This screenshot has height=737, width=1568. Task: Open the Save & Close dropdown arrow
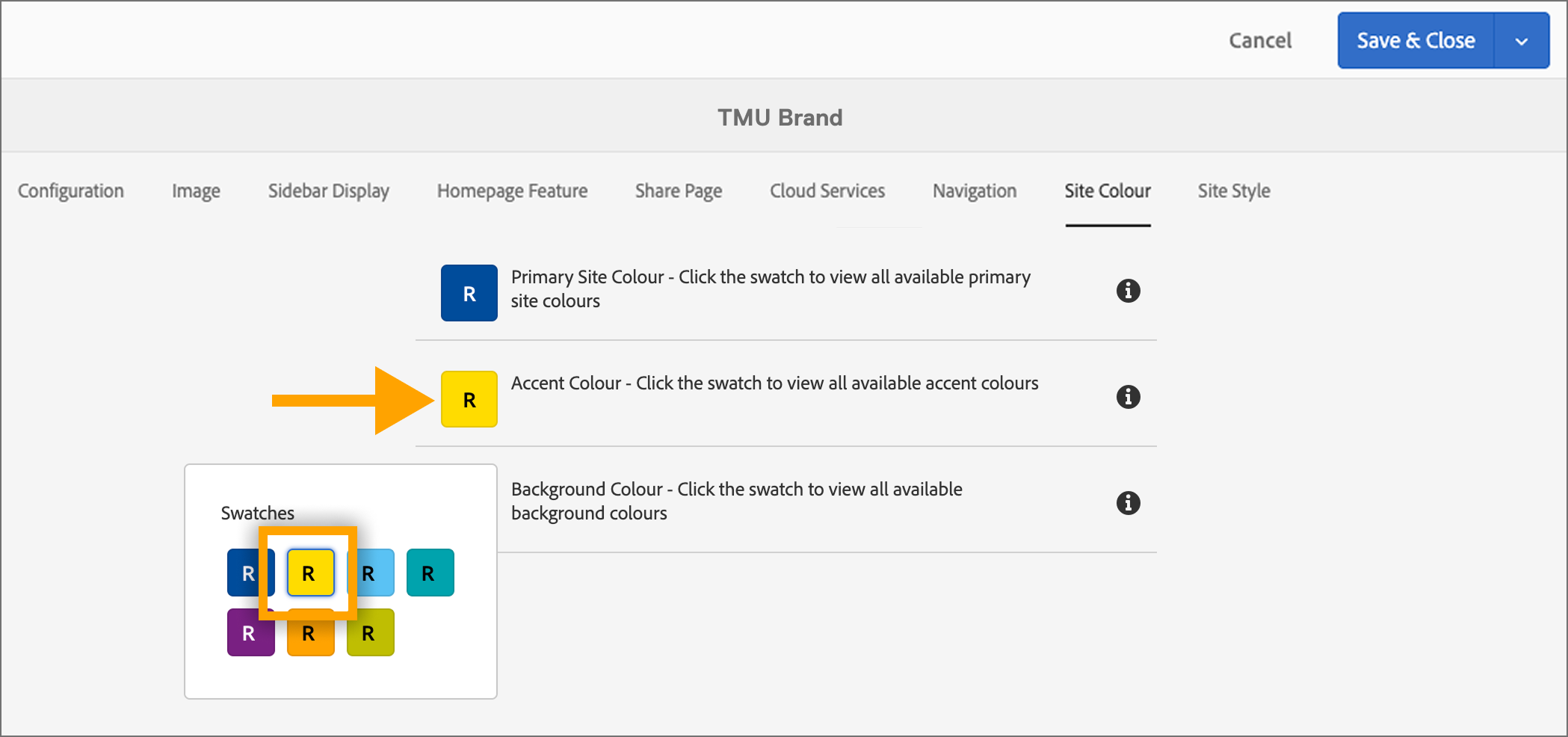click(x=1522, y=40)
